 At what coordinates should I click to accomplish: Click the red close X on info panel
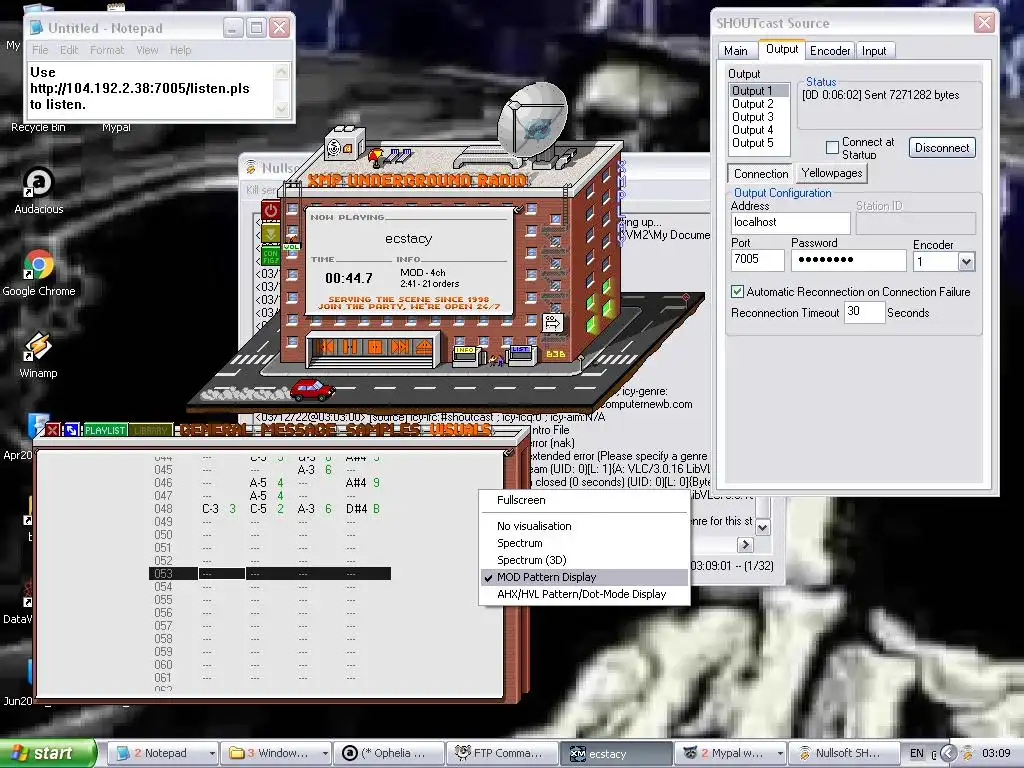[52, 430]
